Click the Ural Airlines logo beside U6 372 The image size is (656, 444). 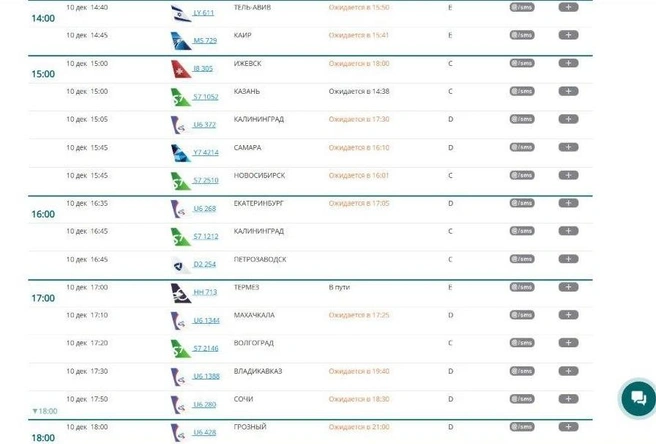(178, 125)
